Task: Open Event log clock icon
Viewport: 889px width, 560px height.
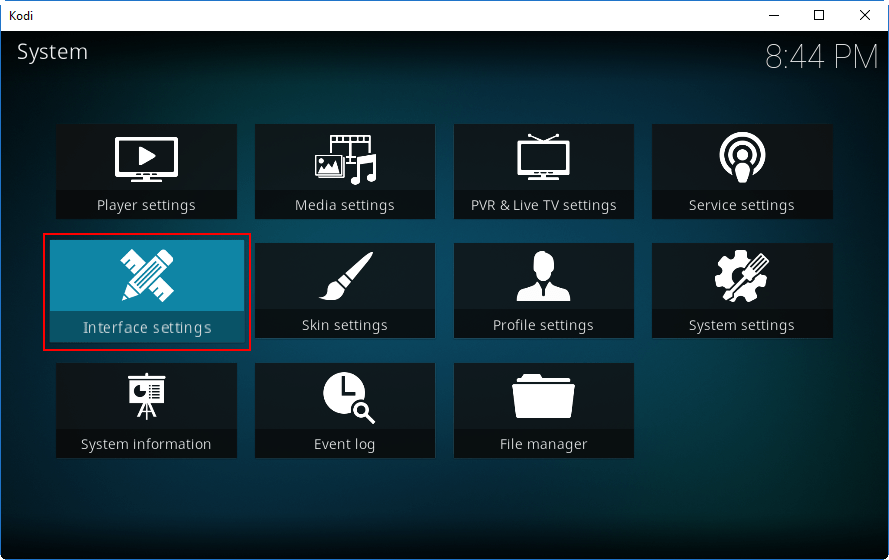Action: tap(348, 397)
